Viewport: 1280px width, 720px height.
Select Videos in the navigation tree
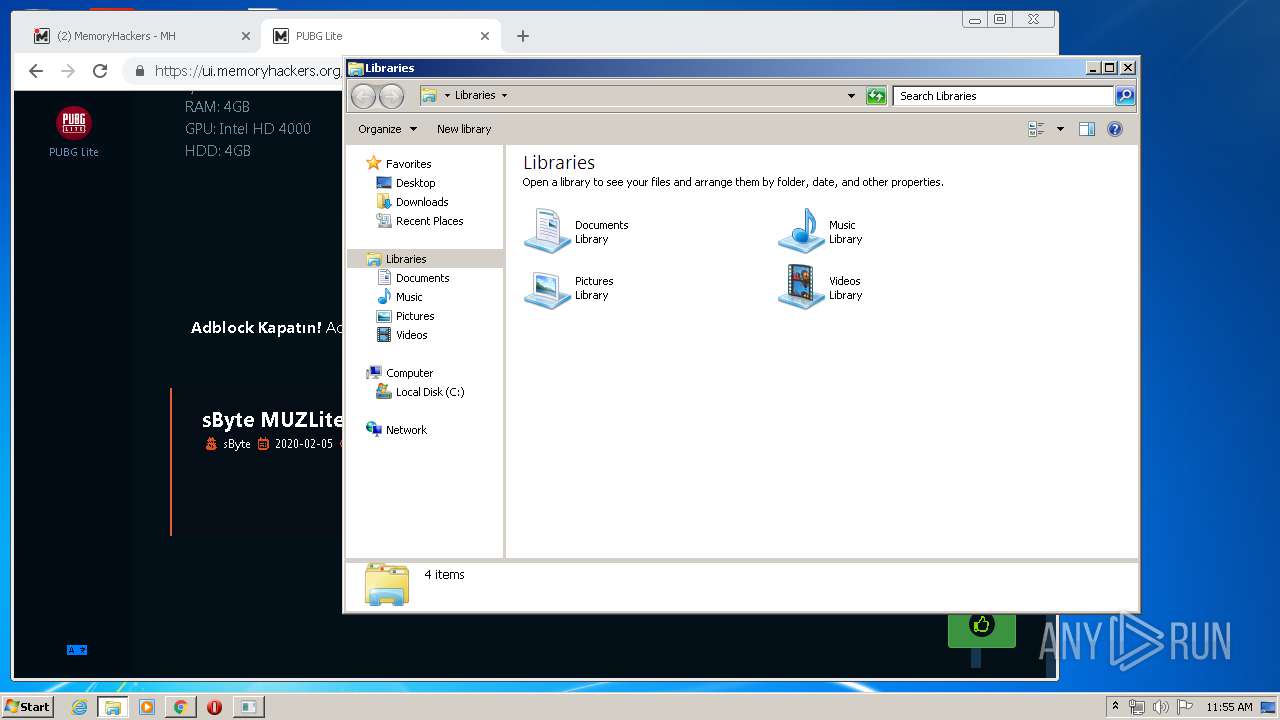pos(411,335)
